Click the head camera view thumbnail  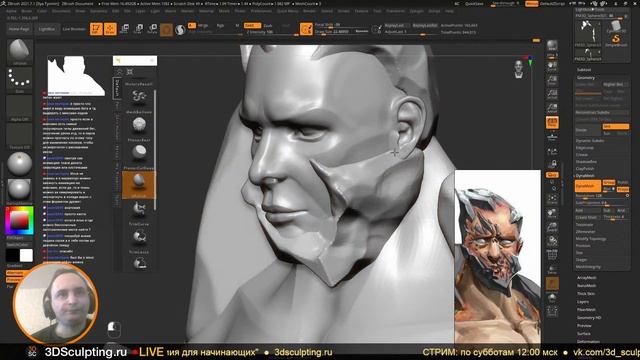pos(519,69)
